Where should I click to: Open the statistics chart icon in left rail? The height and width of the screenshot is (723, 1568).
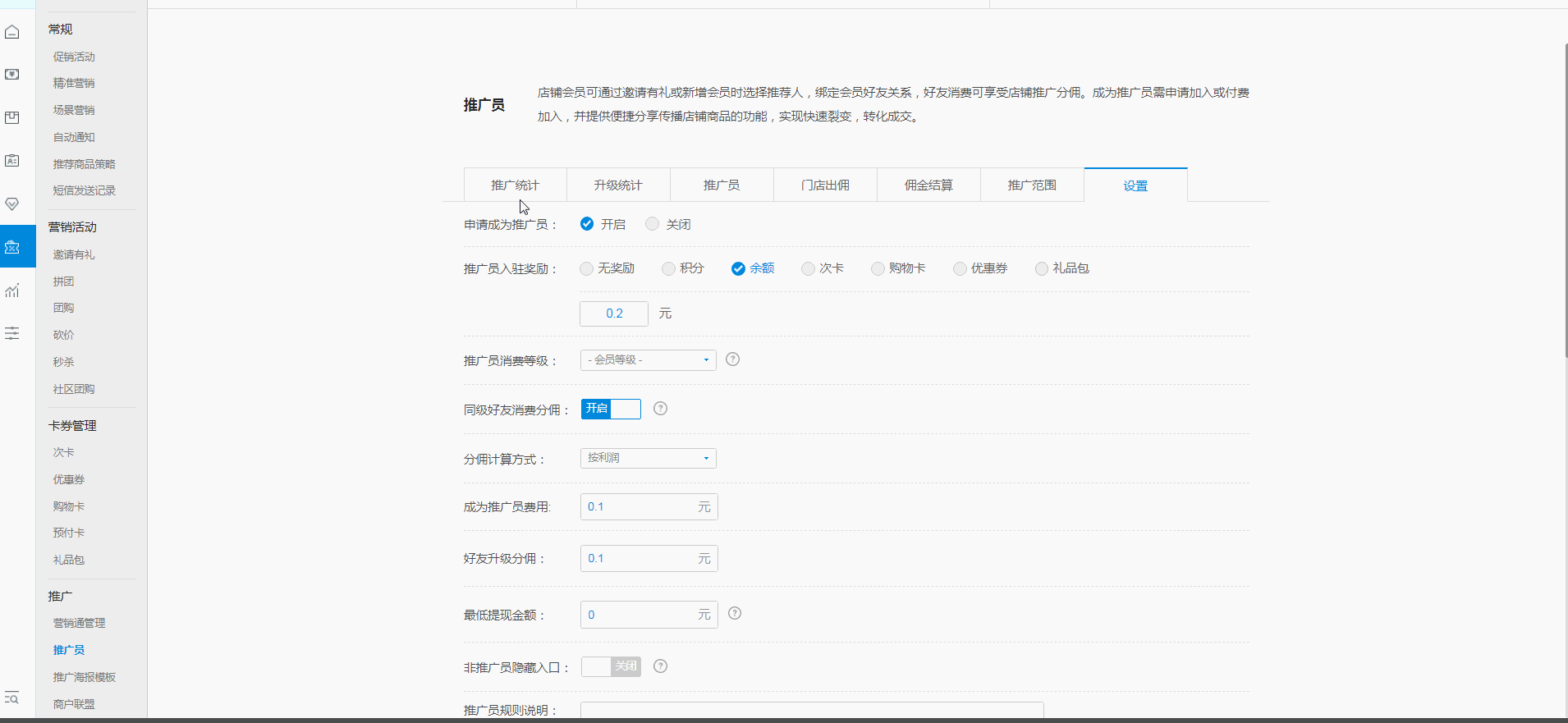click(12, 291)
